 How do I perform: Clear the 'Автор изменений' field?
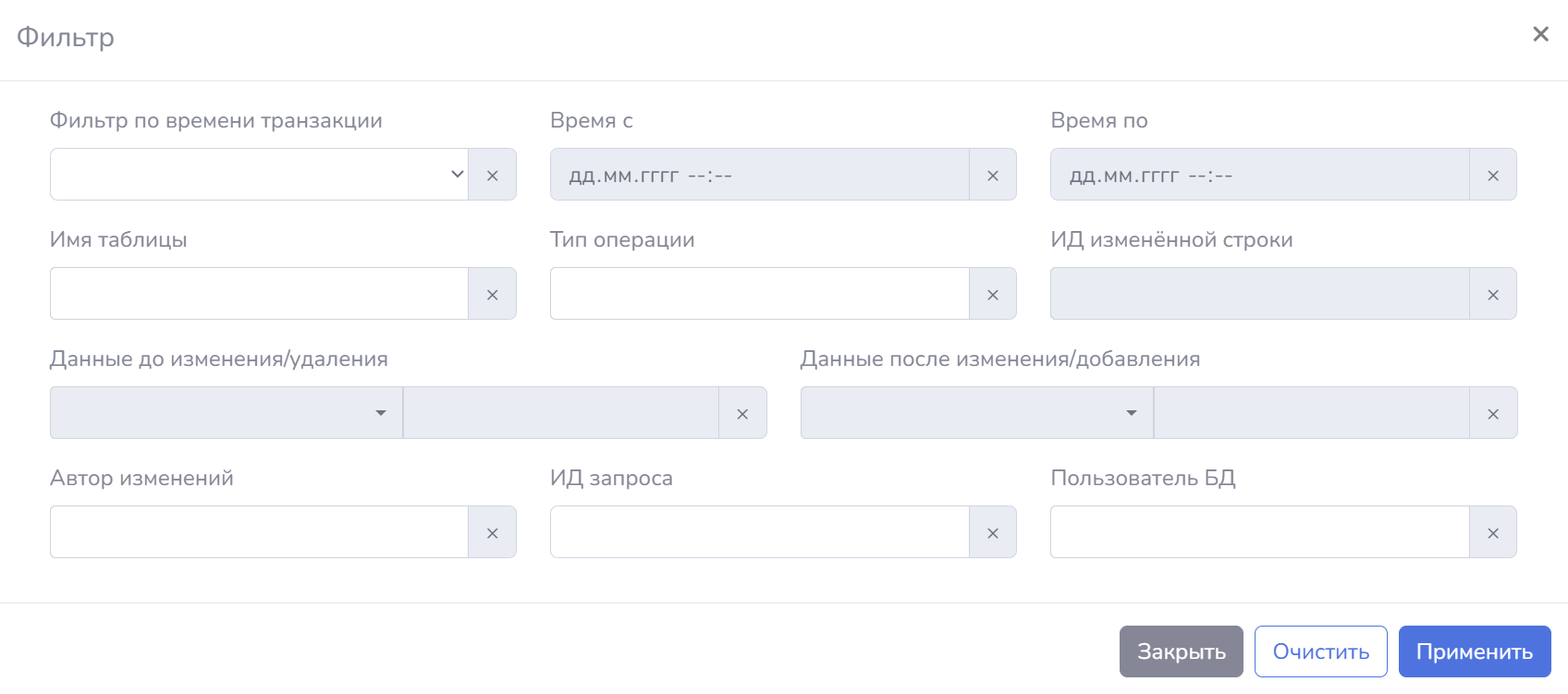[492, 532]
